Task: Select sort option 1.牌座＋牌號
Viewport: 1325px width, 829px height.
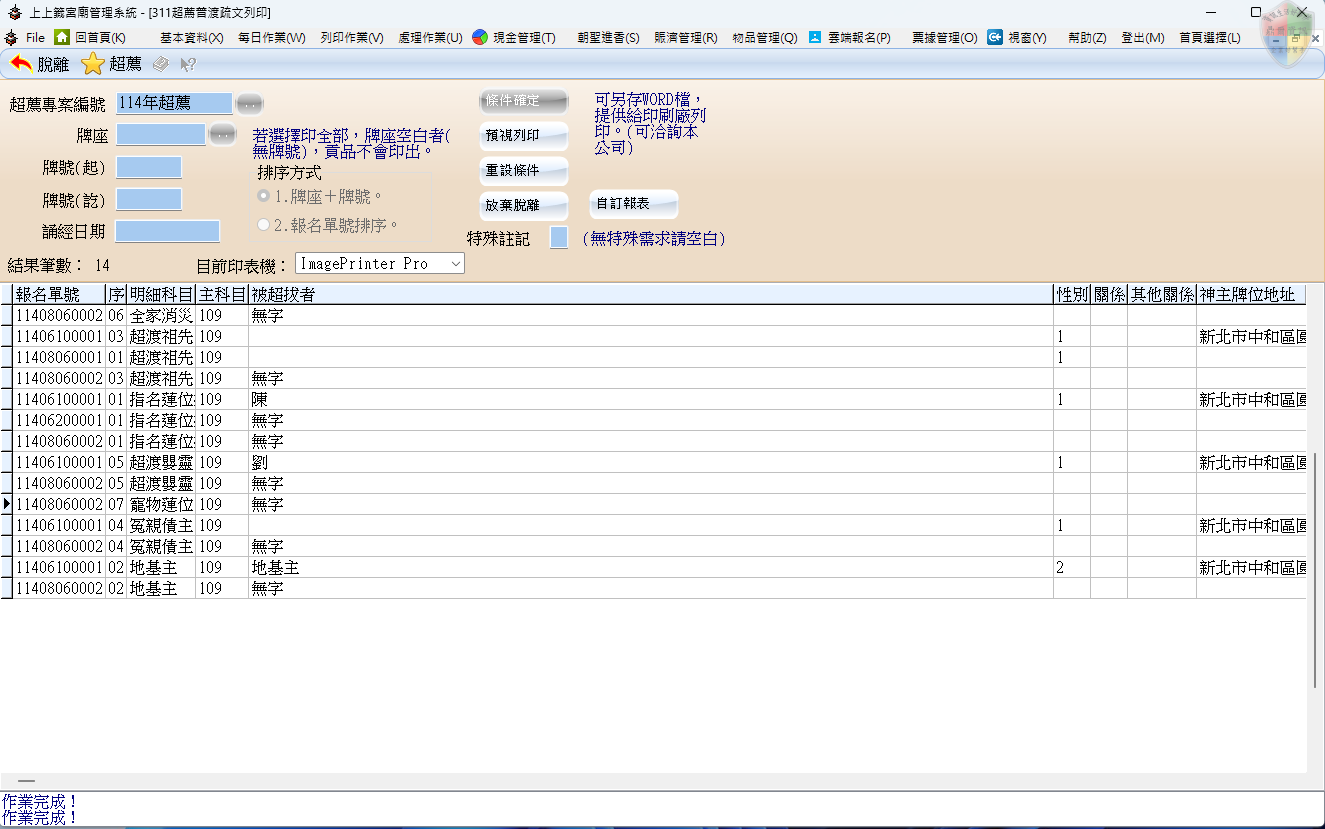Action: pos(264,196)
